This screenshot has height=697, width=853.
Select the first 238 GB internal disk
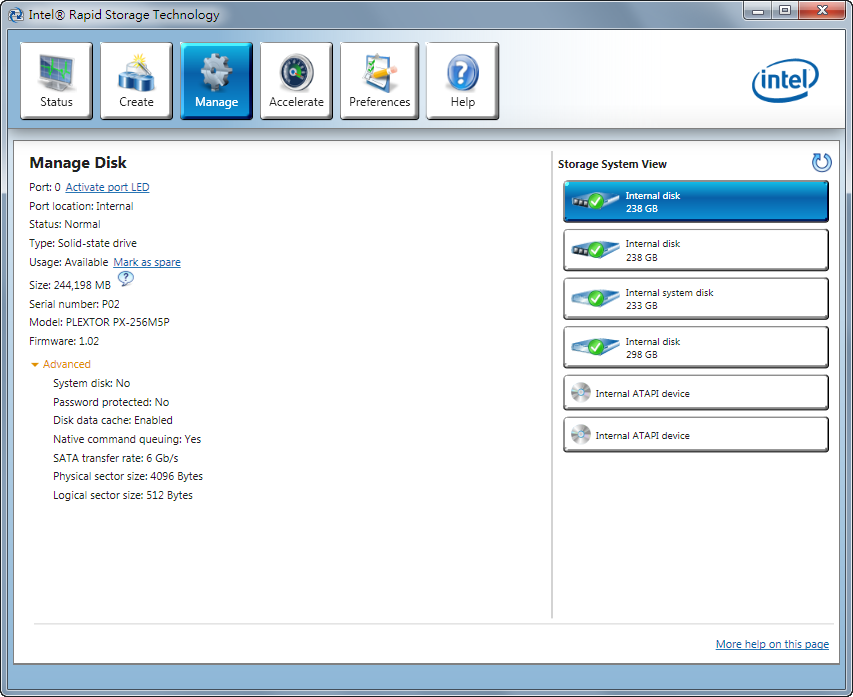(695, 202)
